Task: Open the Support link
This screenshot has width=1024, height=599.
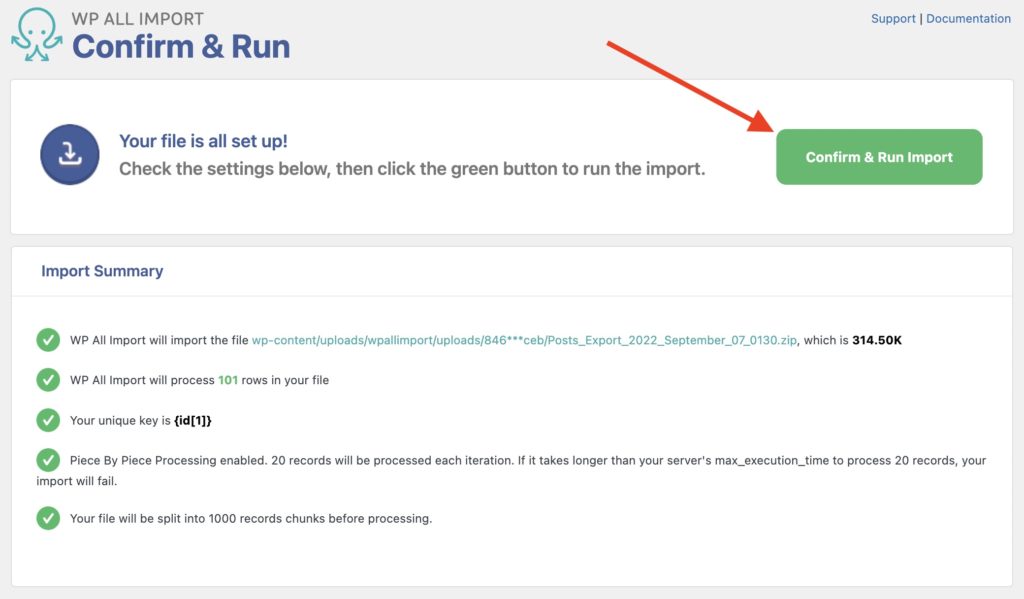Action: click(893, 18)
